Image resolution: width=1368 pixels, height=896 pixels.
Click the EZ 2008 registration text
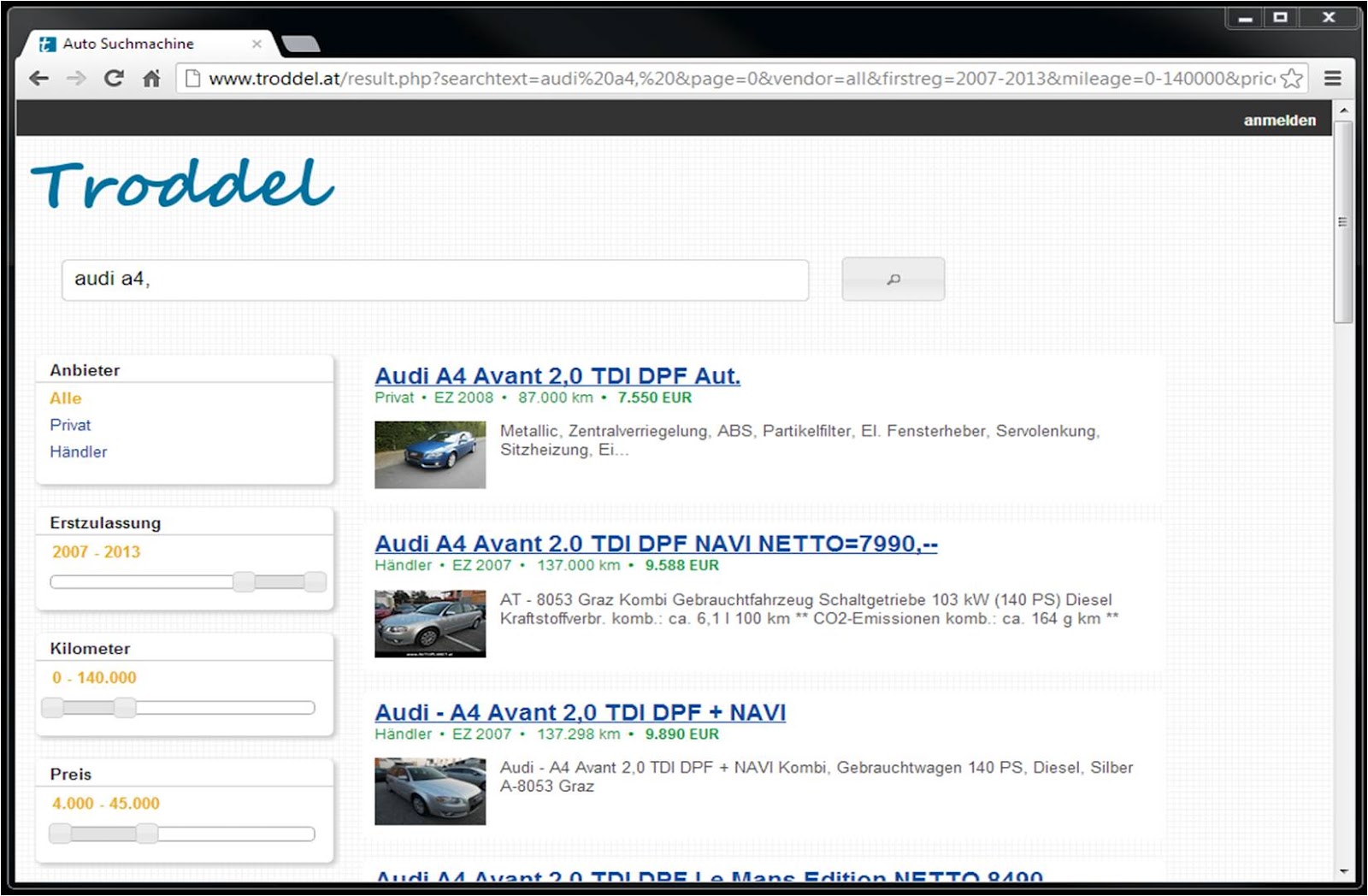tap(463, 398)
